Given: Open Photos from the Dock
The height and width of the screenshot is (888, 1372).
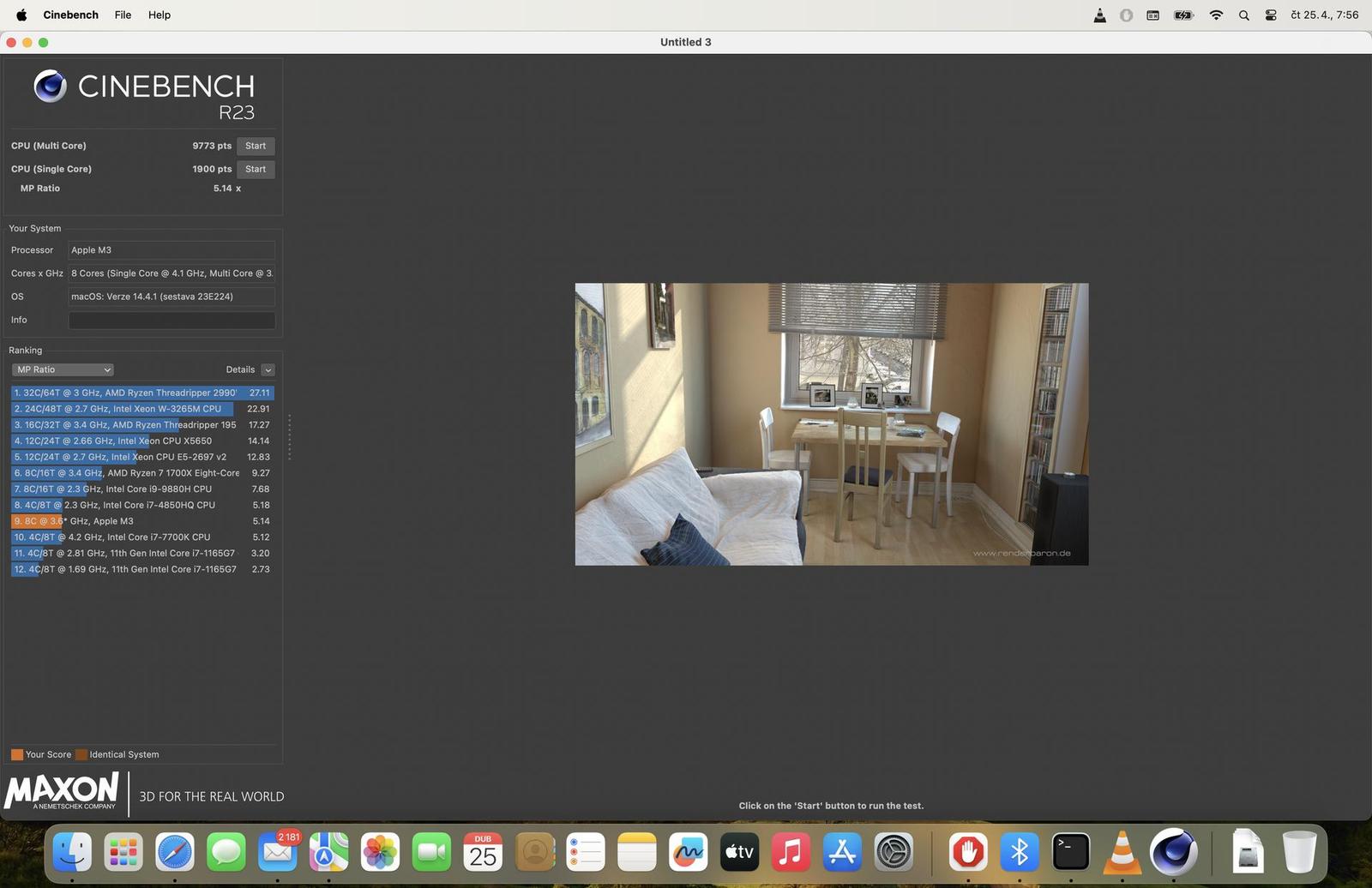Looking at the screenshot, I should coord(380,852).
